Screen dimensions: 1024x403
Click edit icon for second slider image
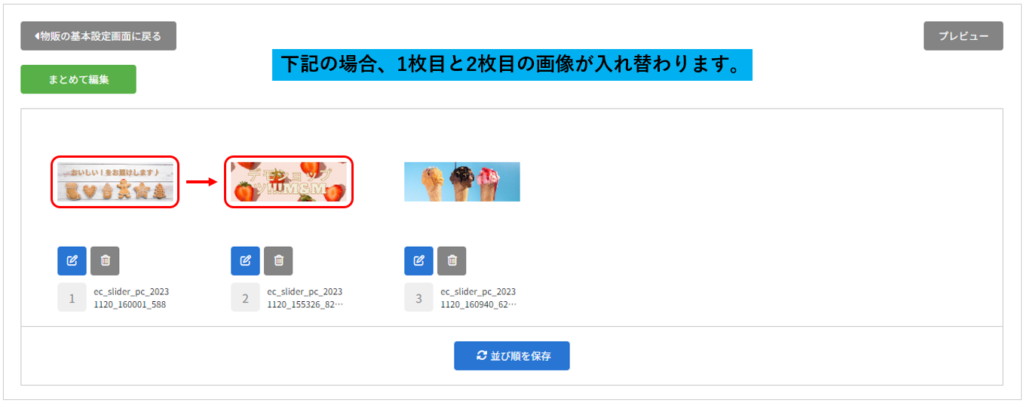click(x=246, y=261)
